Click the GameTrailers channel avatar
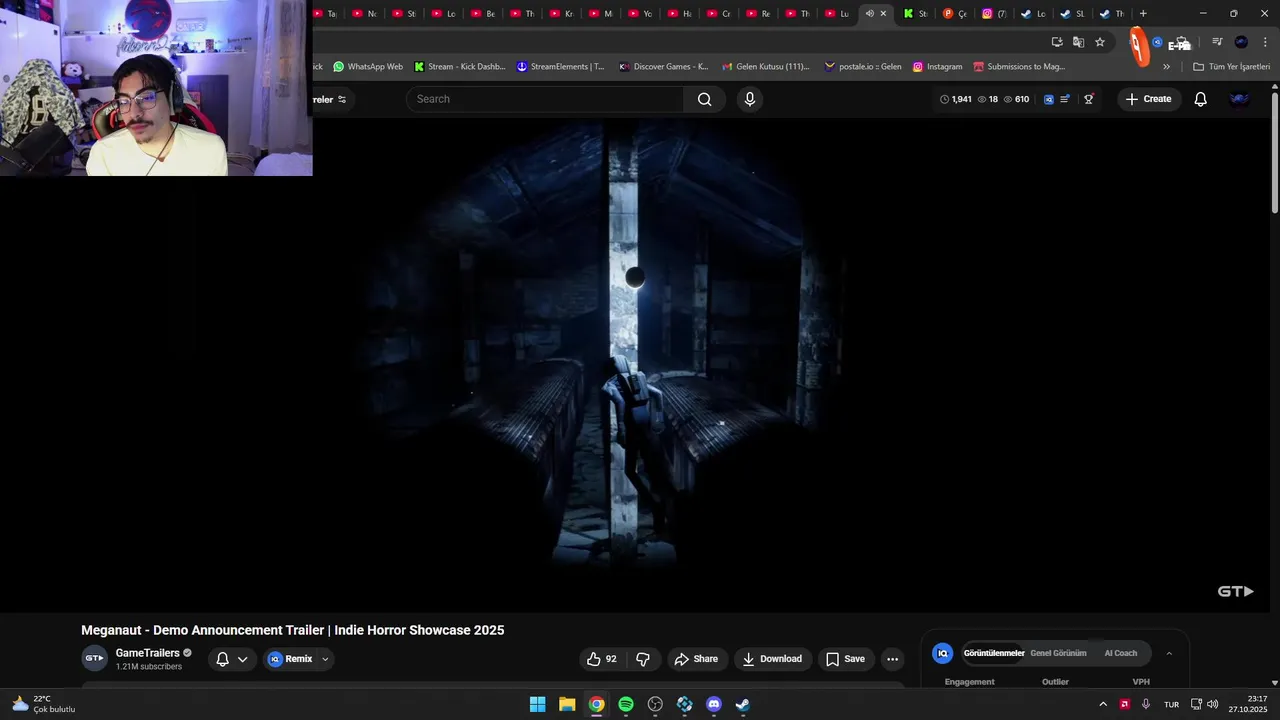The image size is (1280, 720). click(x=94, y=658)
